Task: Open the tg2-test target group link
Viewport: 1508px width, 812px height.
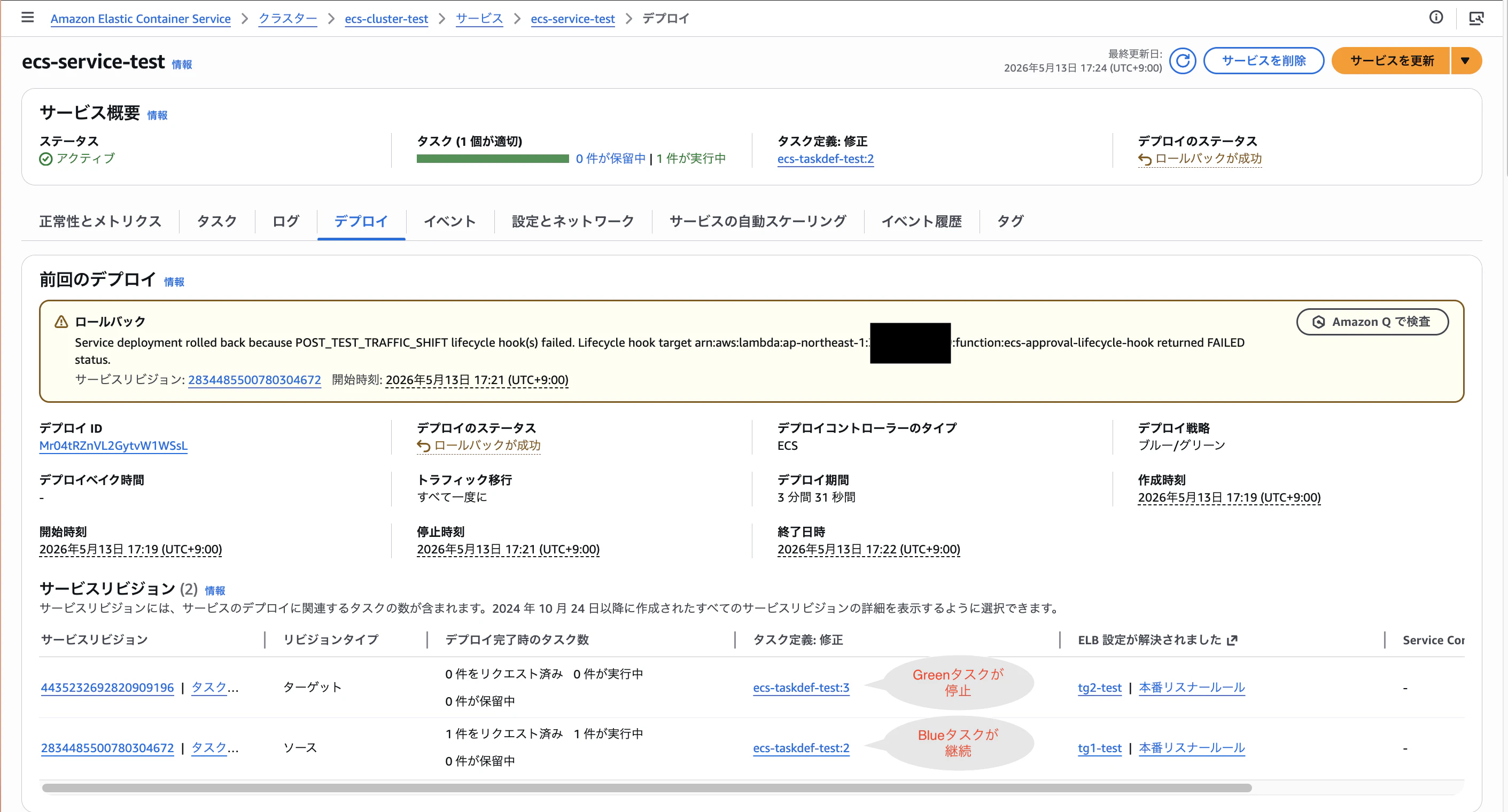Action: (x=1099, y=688)
